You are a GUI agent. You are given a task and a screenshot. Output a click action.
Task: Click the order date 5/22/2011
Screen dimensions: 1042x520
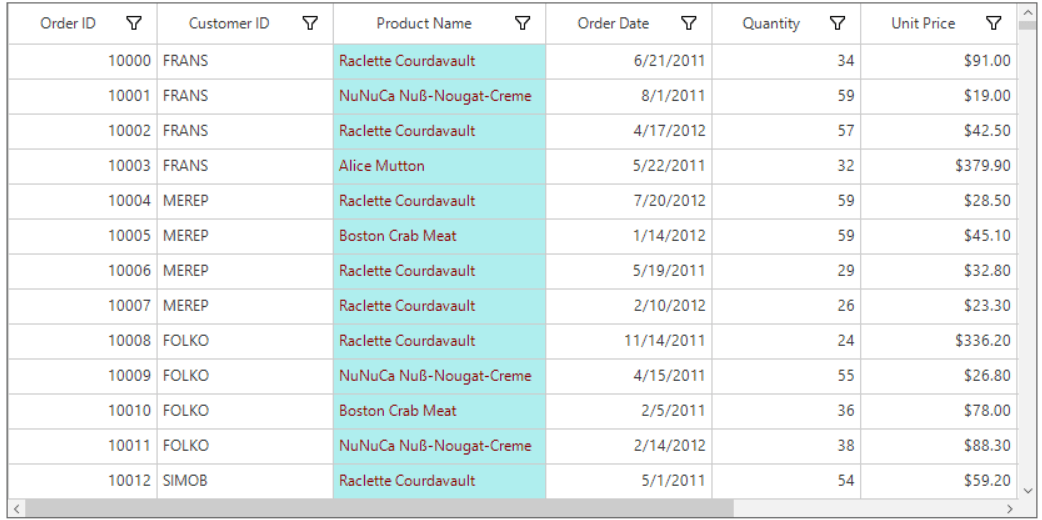pyautogui.click(x=629, y=166)
